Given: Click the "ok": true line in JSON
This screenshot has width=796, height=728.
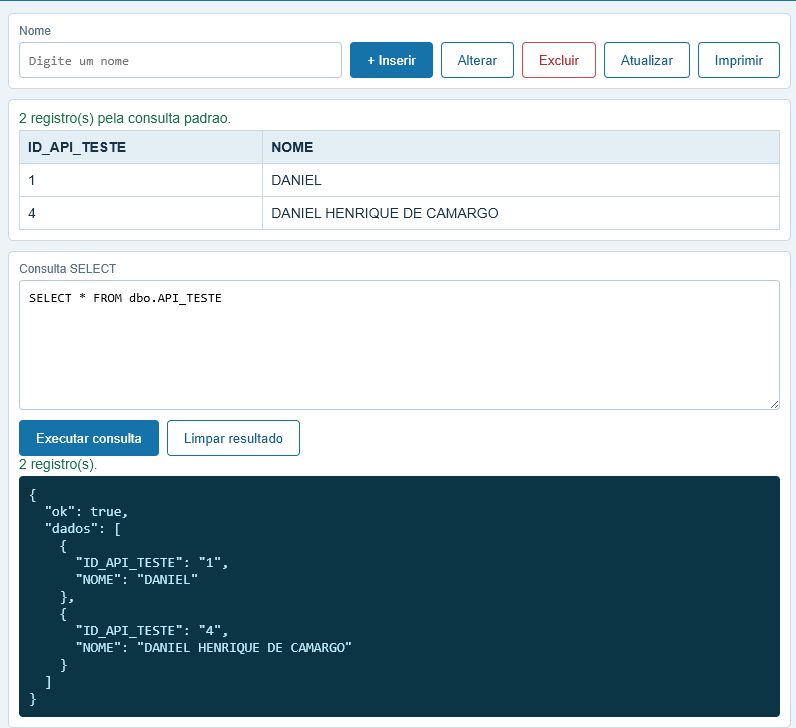Looking at the screenshot, I should click(x=86, y=512).
